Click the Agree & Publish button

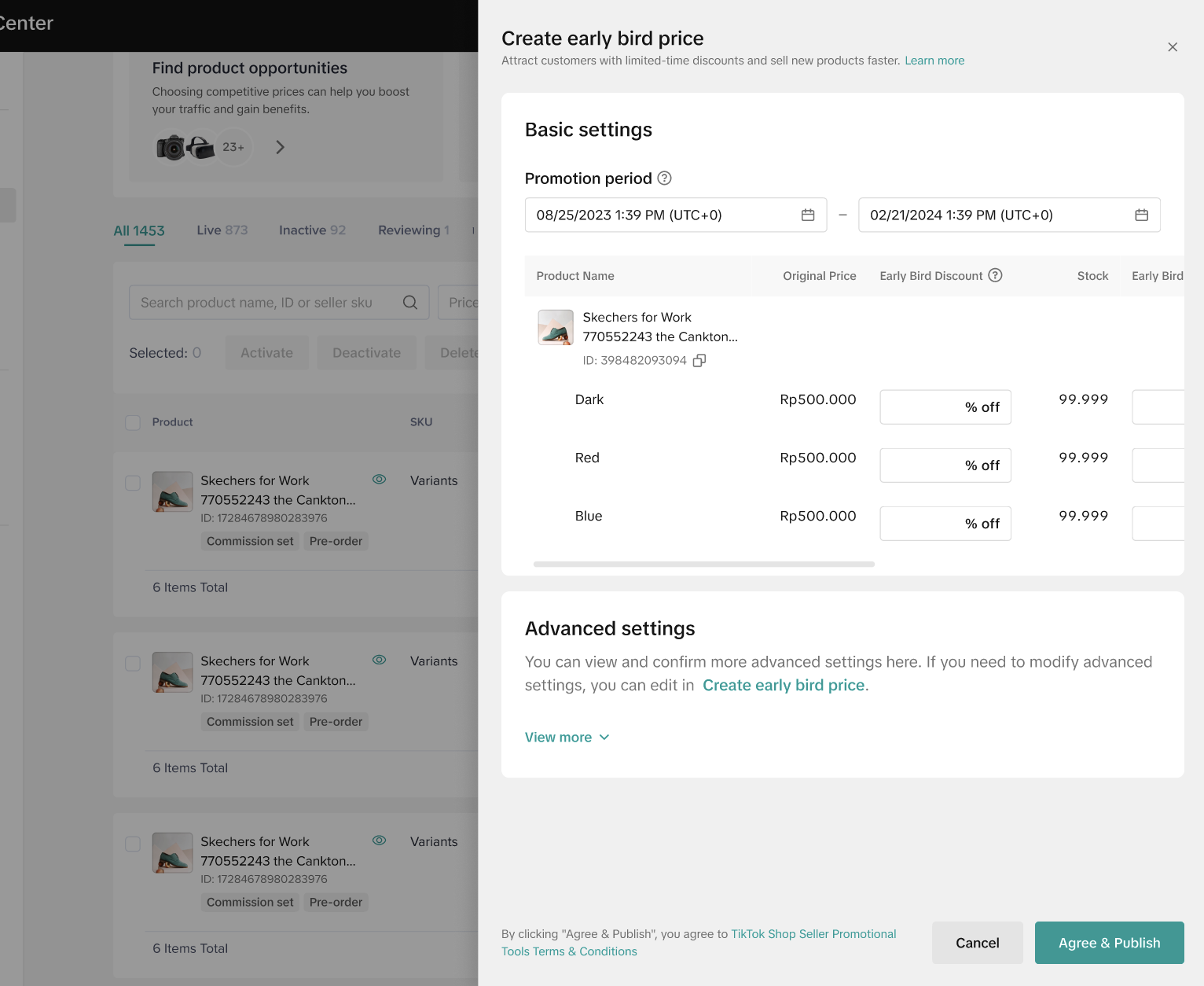coord(1109,943)
